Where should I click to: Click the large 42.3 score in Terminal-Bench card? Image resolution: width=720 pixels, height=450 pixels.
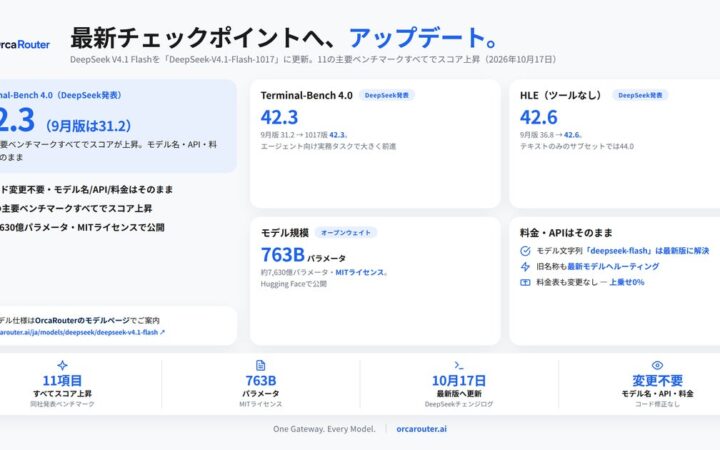click(279, 117)
